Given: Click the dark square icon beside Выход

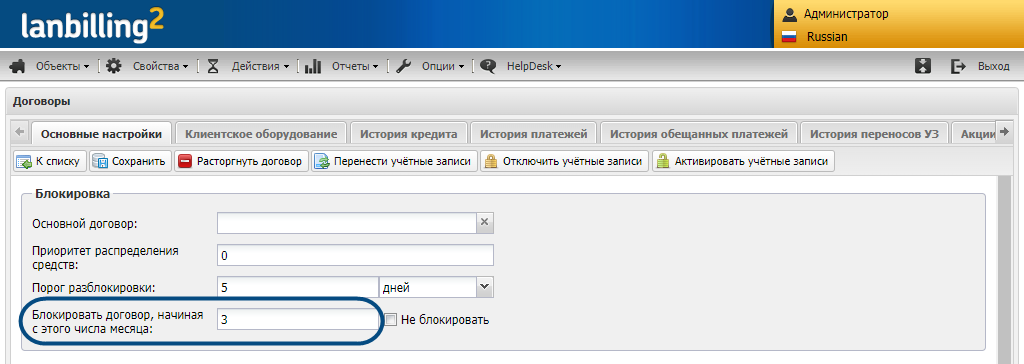Looking at the screenshot, I should (x=923, y=66).
